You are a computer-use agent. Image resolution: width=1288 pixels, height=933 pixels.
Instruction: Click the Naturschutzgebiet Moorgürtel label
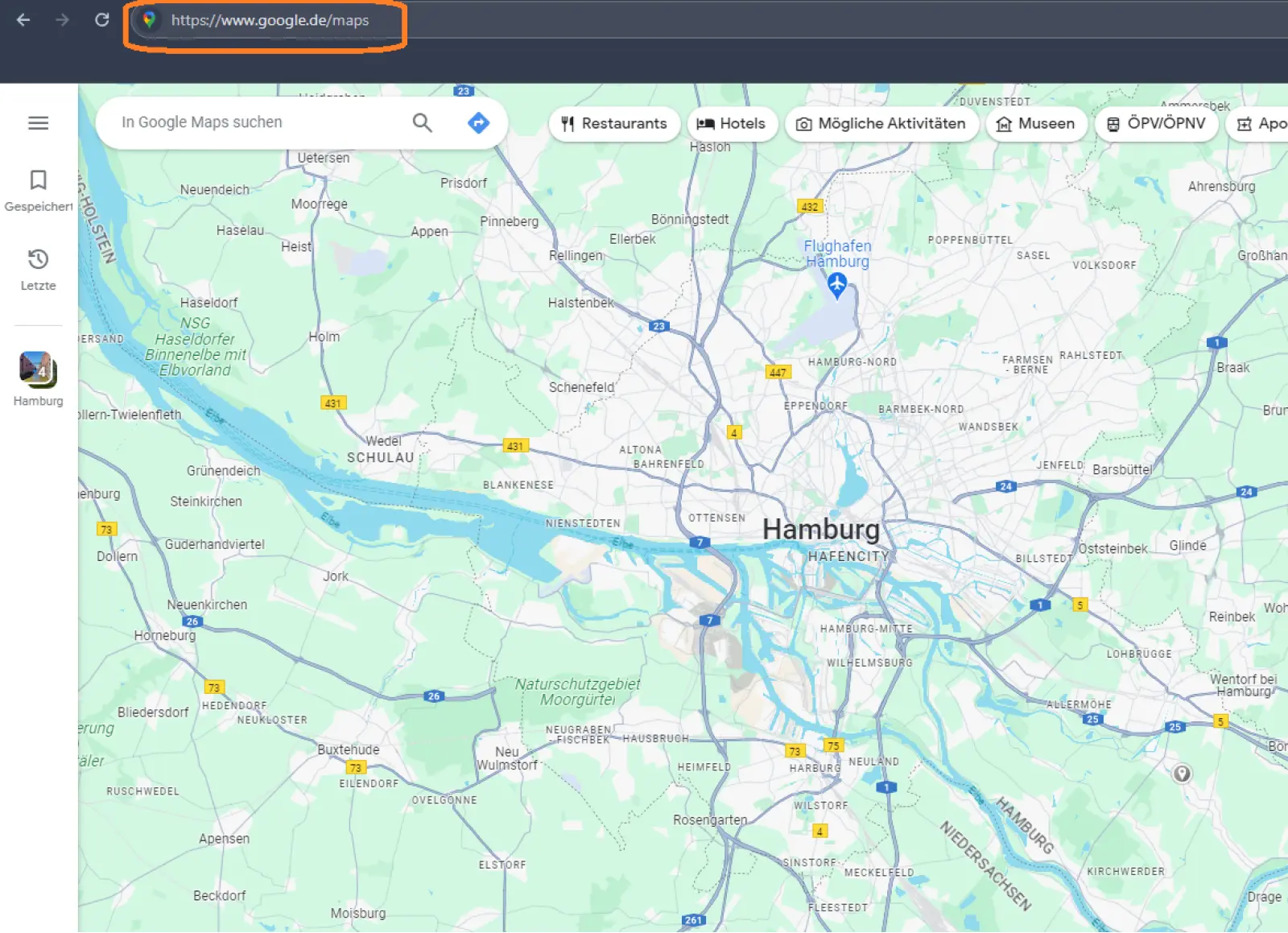(x=578, y=691)
